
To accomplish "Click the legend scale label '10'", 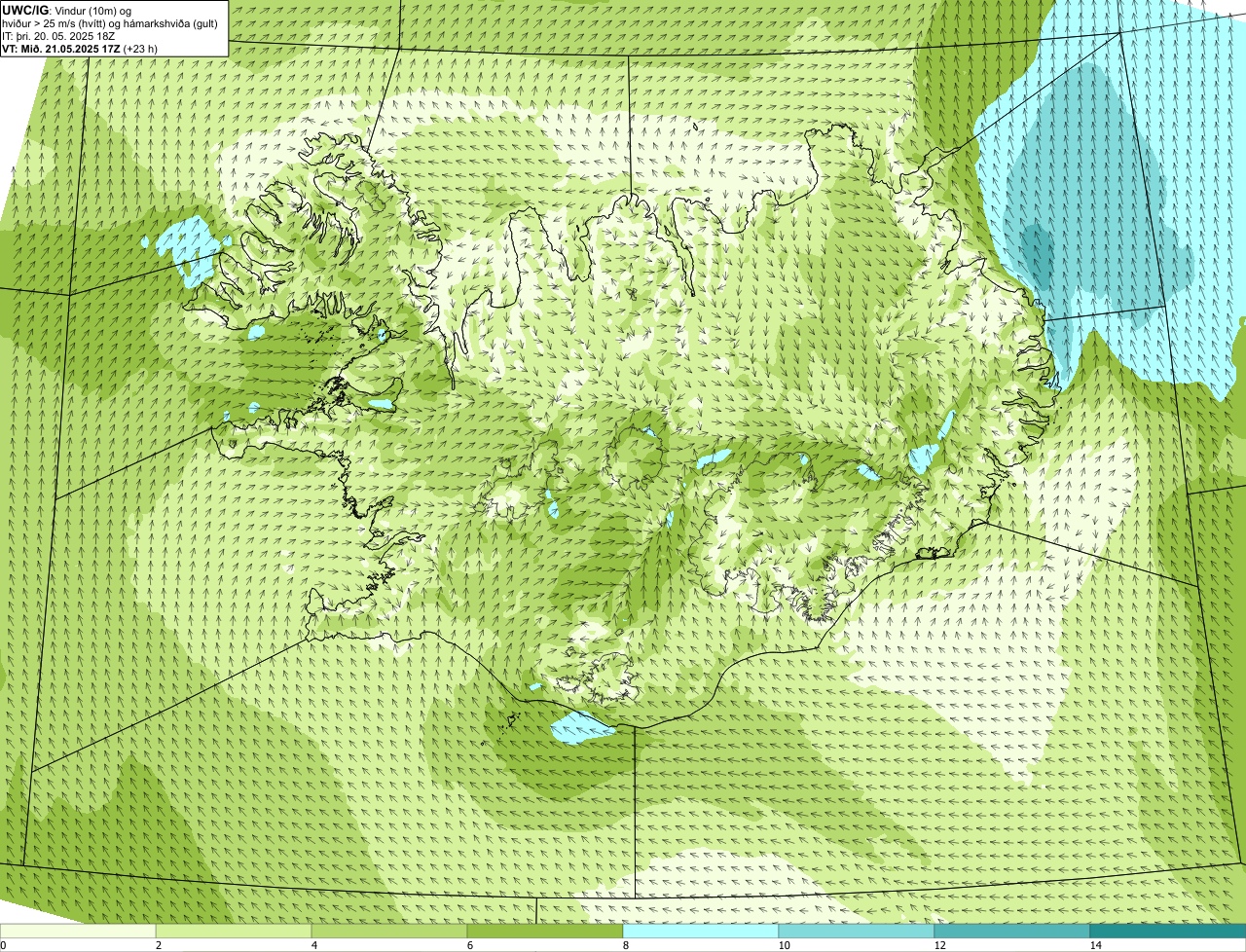I will (x=784, y=945).
